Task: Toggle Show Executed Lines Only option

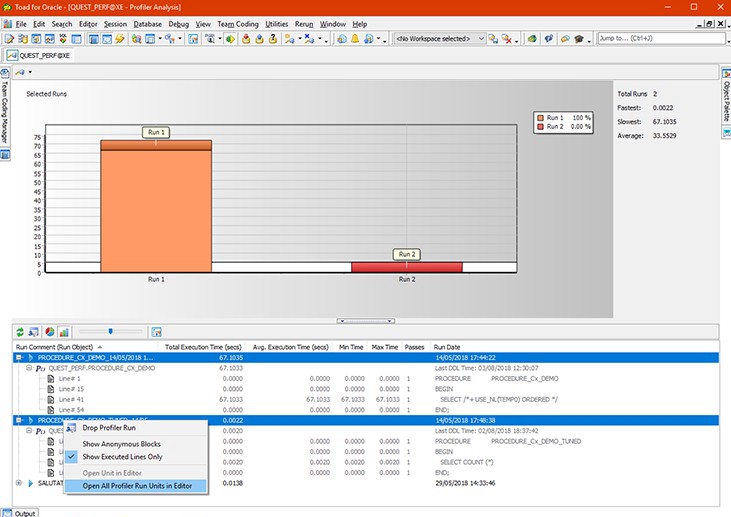Action: click(x=122, y=457)
